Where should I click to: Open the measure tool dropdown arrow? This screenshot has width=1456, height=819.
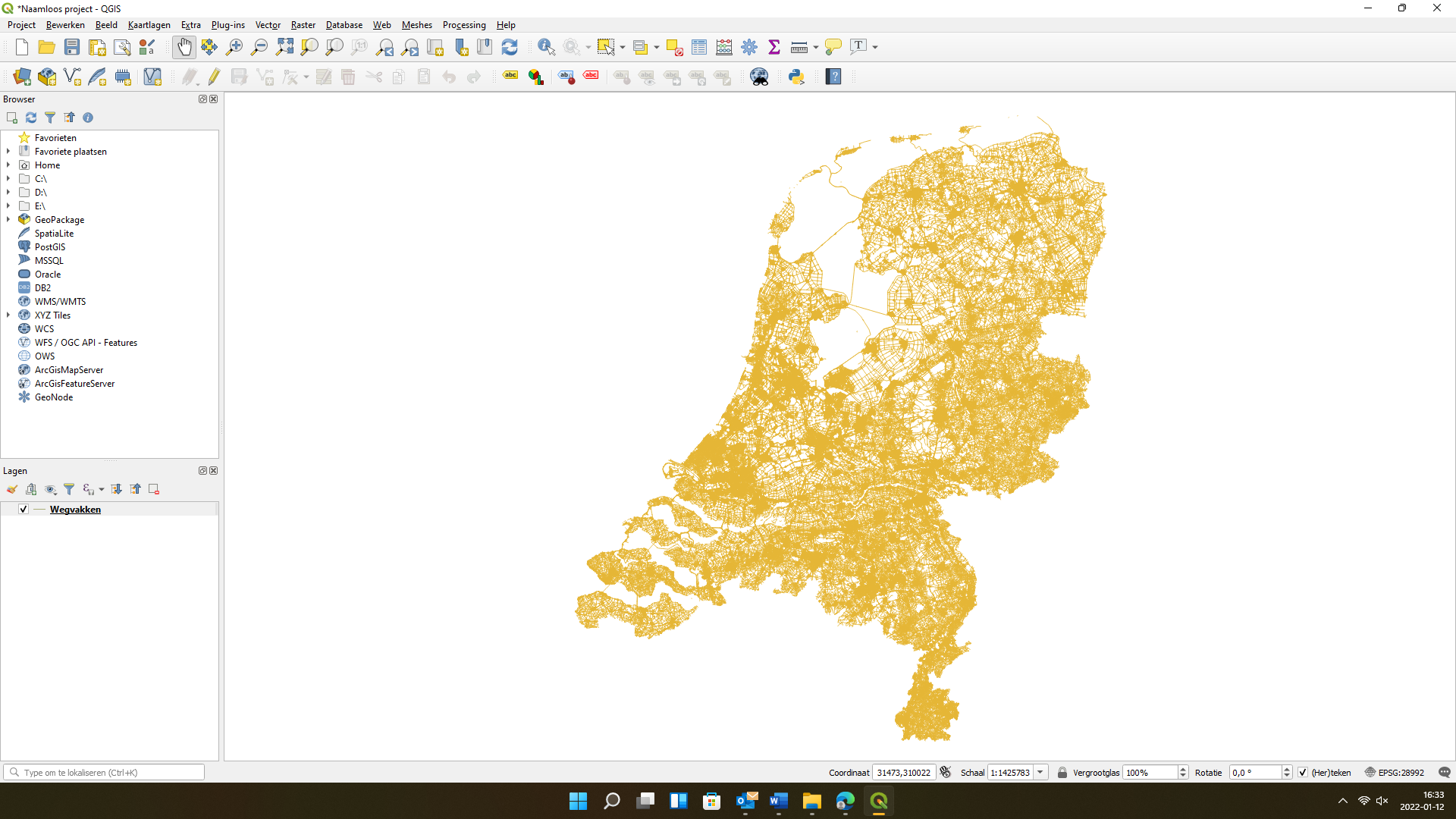(x=816, y=47)
